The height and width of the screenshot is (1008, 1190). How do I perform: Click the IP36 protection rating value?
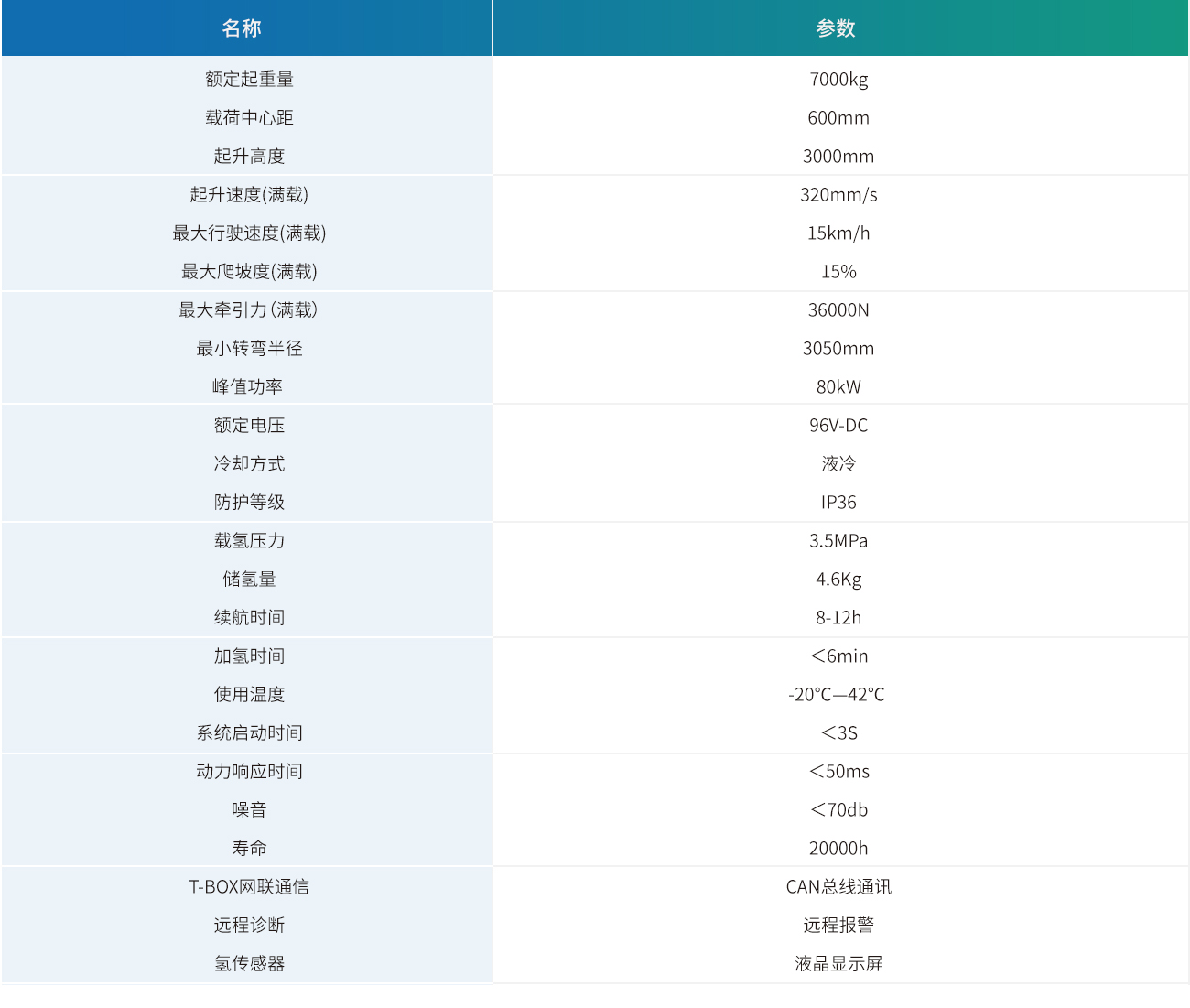tap(838, 503)
